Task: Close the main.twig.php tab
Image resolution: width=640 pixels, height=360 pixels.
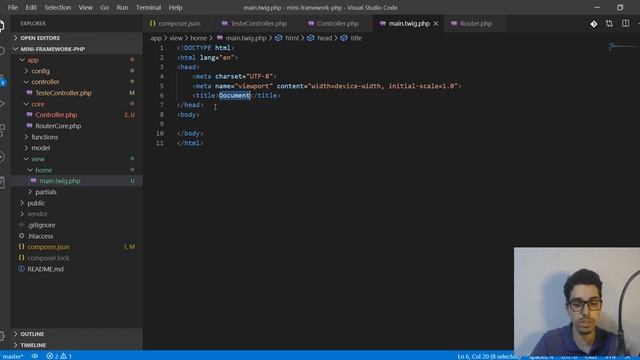Action: coord(436,24)
